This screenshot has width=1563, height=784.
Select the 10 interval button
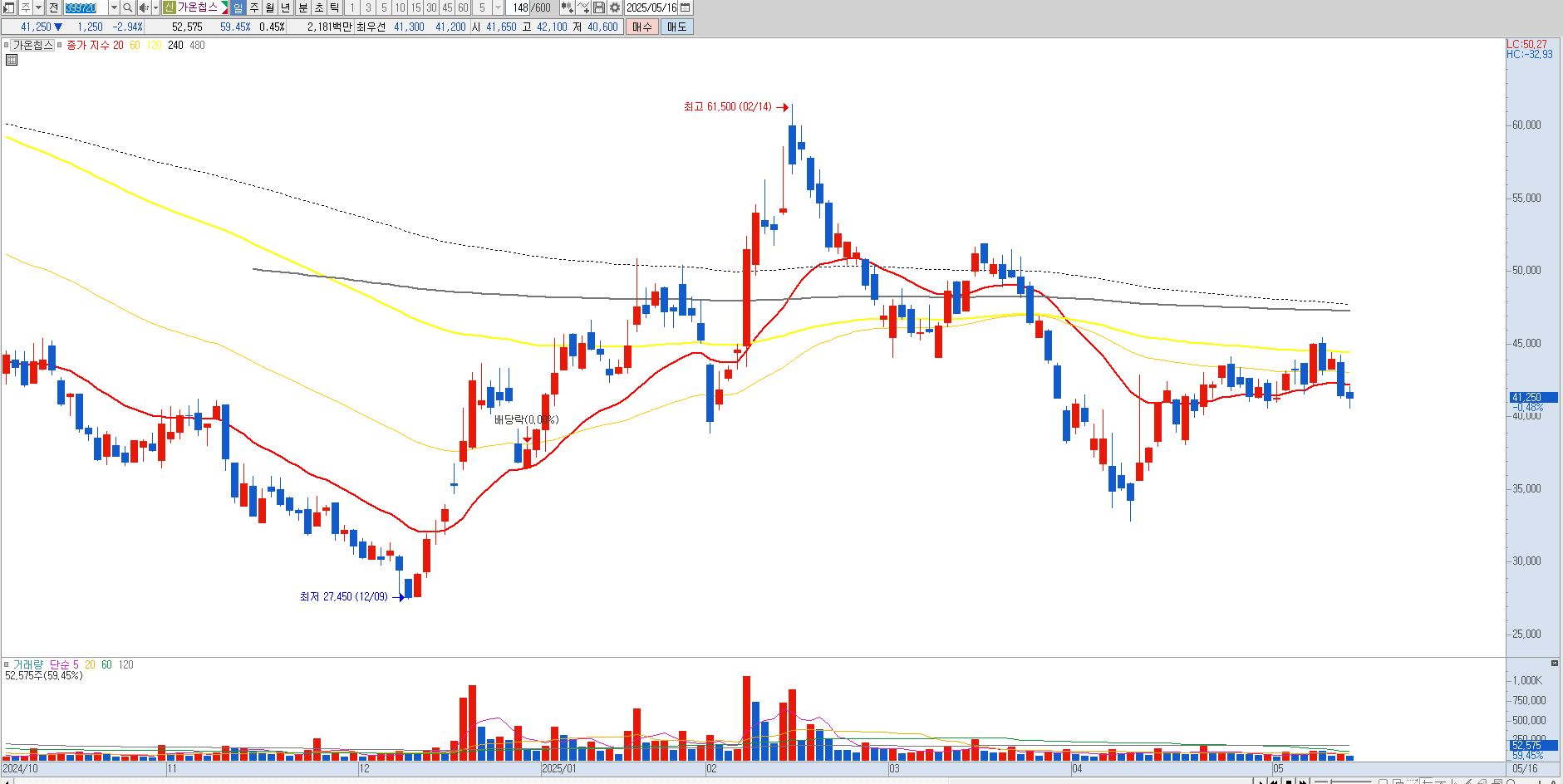pyautogui.click(x=400, y=7)
